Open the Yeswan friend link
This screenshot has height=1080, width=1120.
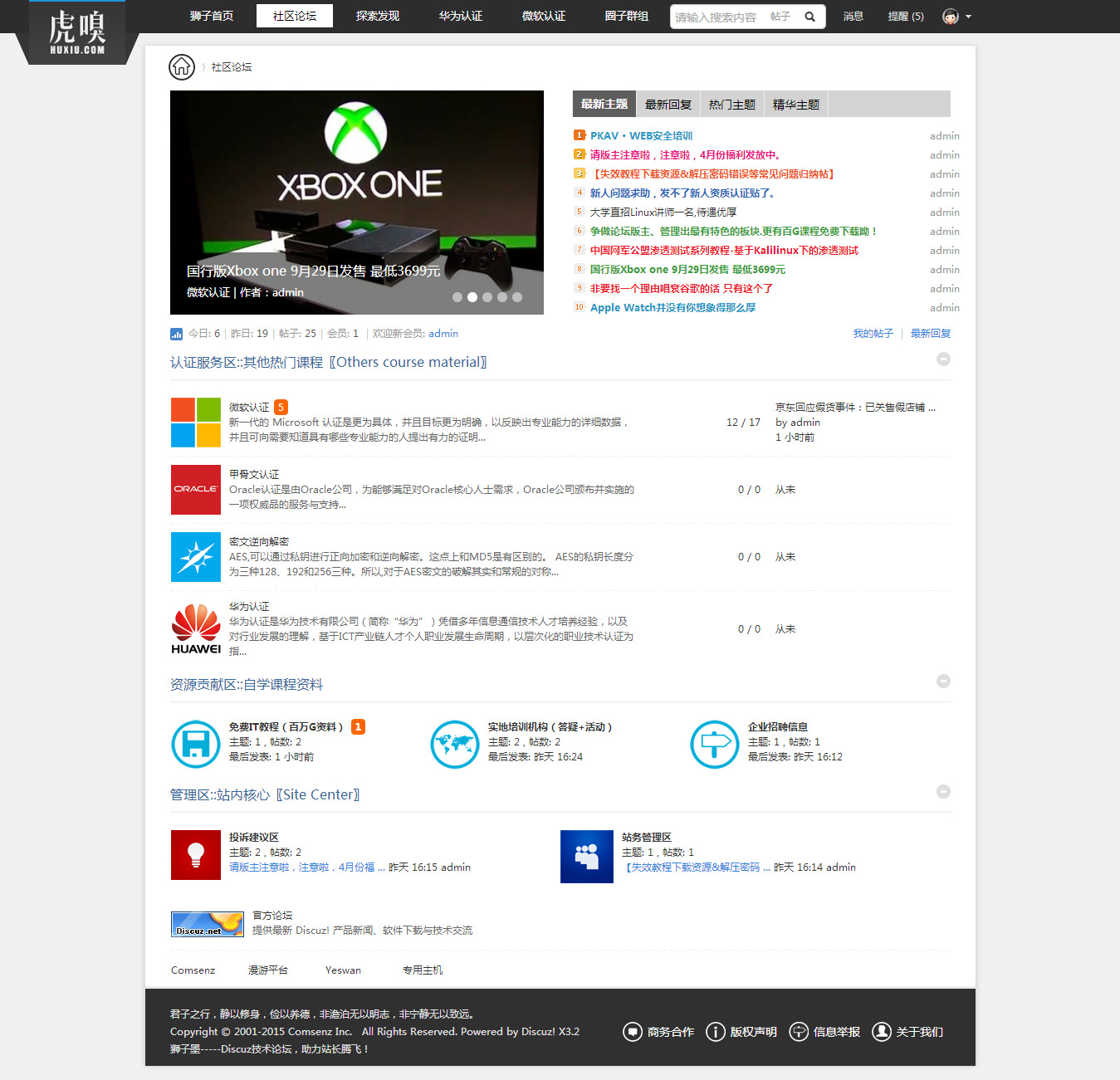(x=344, y=970)
